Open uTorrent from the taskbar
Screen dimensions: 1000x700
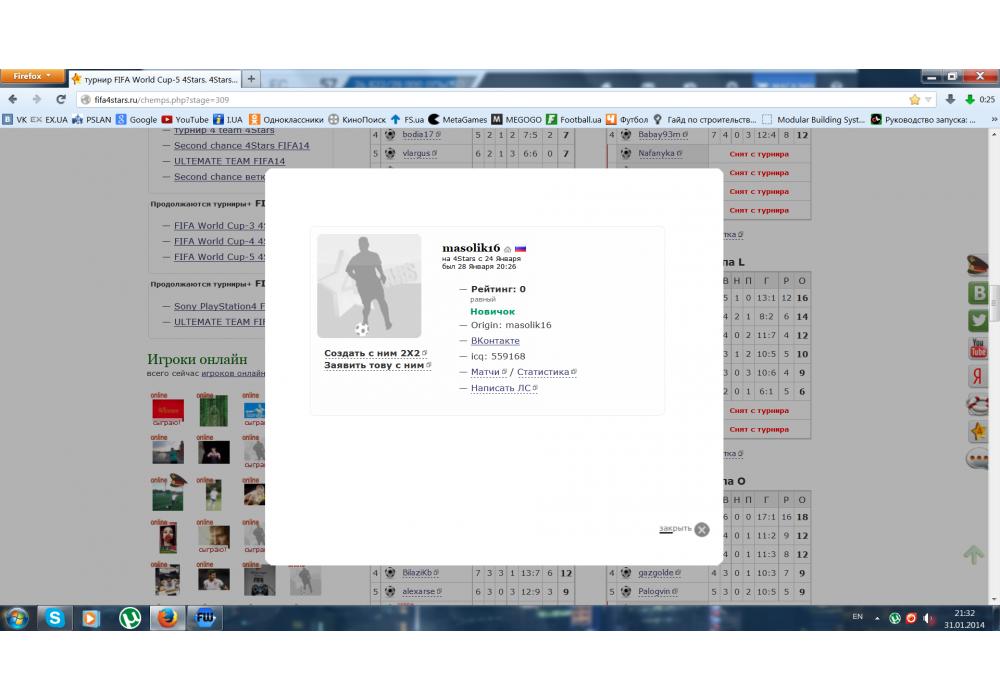pos(129,618)
